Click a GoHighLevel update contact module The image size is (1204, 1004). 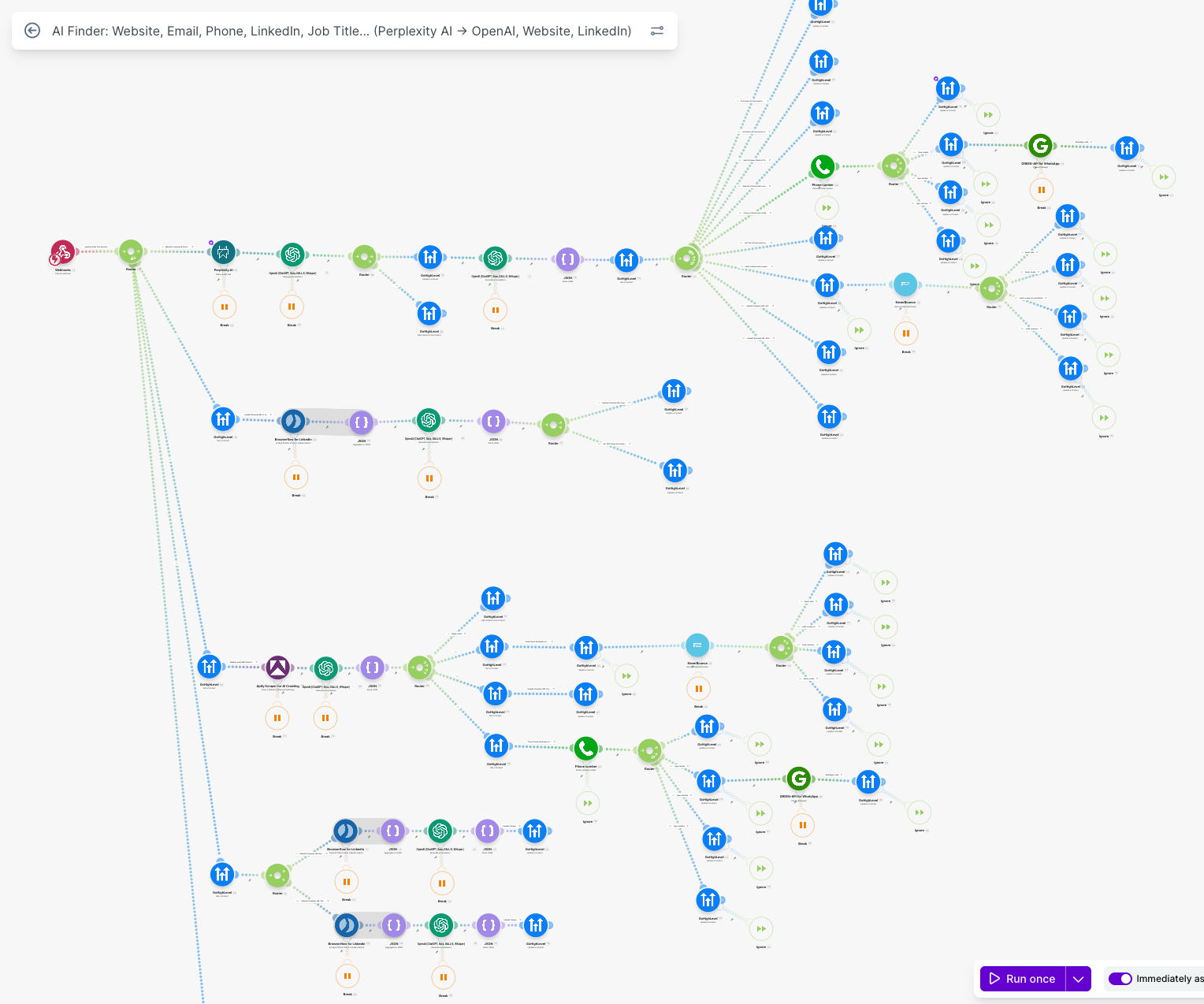(430, 257)
